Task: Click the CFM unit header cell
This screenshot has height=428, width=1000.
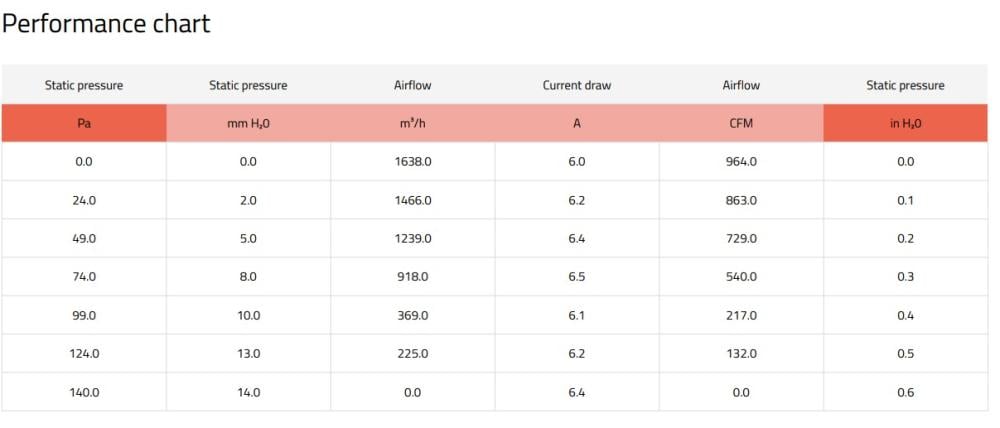Action: pyautogui.click(x=741, y=124)
